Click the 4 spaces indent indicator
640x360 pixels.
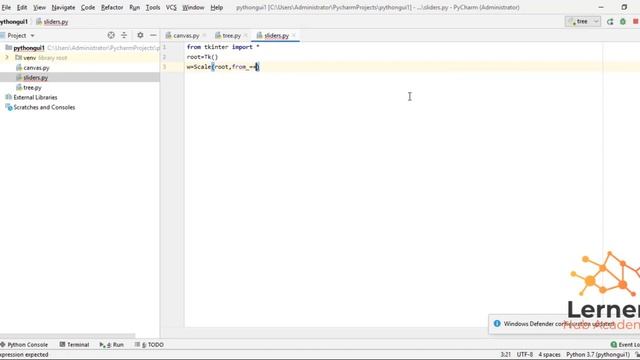[549, 354]
